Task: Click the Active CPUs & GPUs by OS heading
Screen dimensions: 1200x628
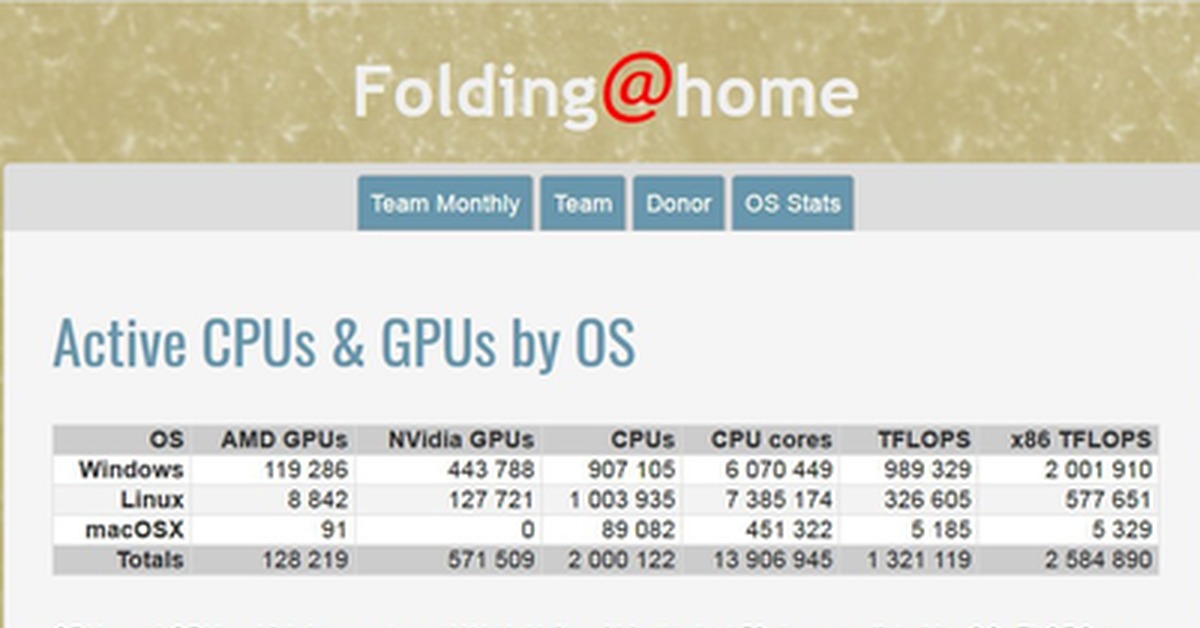Action: coord(343,343)
